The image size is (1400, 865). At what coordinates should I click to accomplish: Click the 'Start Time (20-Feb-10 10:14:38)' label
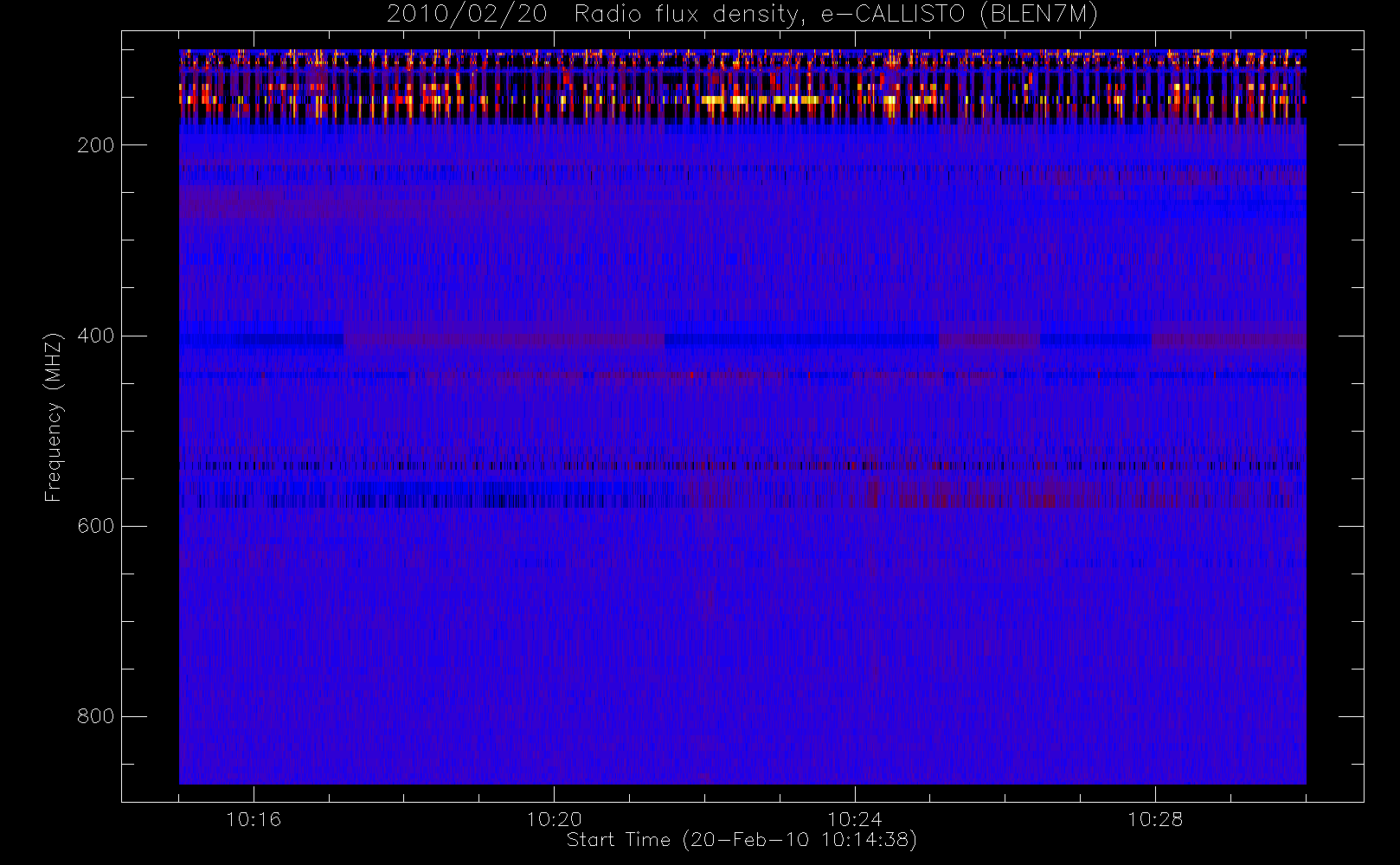click(x=742, y=840)
